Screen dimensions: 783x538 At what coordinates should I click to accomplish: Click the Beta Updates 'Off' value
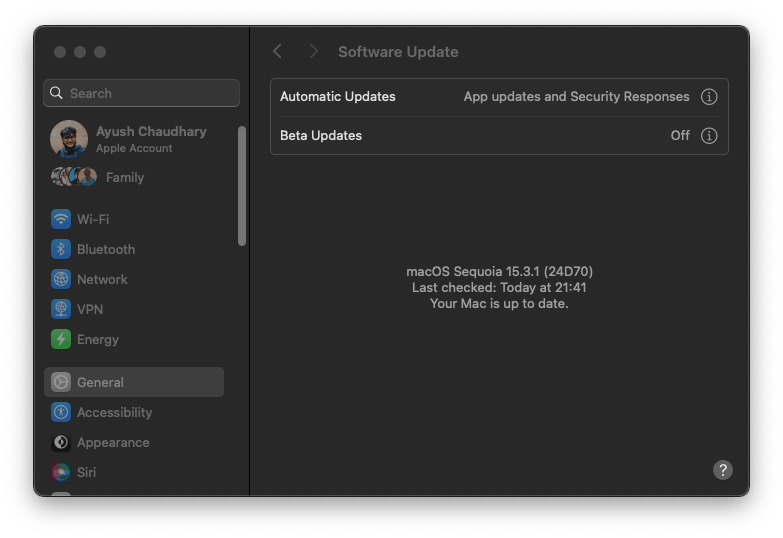pos(680,135)
